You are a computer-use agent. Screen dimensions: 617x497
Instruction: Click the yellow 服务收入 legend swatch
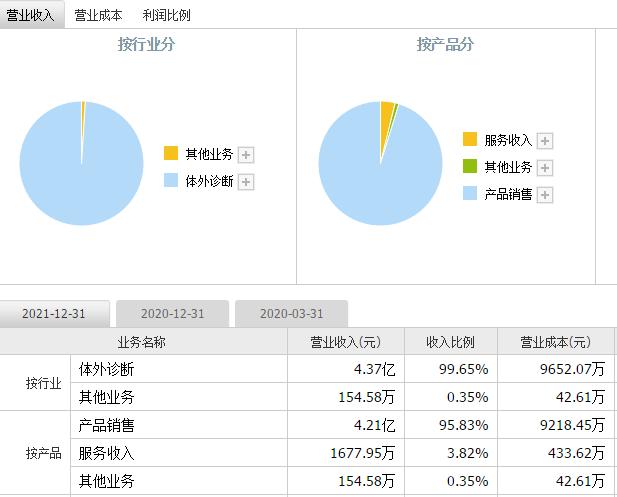470,140
